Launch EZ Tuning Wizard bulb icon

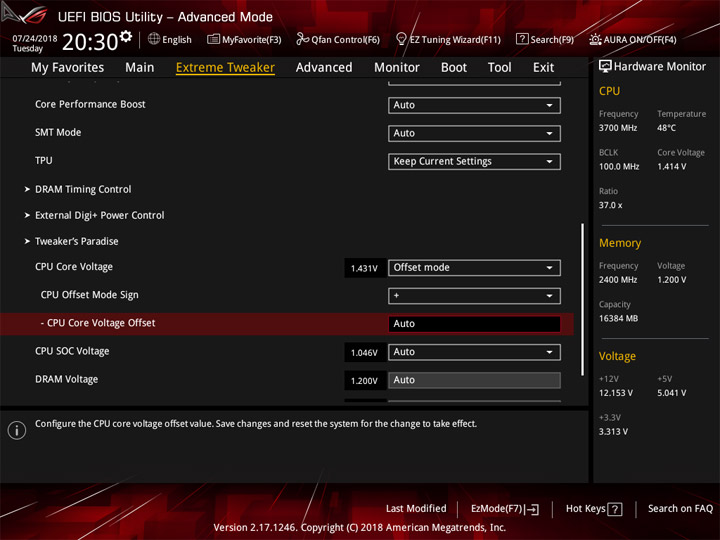(401, 39)
